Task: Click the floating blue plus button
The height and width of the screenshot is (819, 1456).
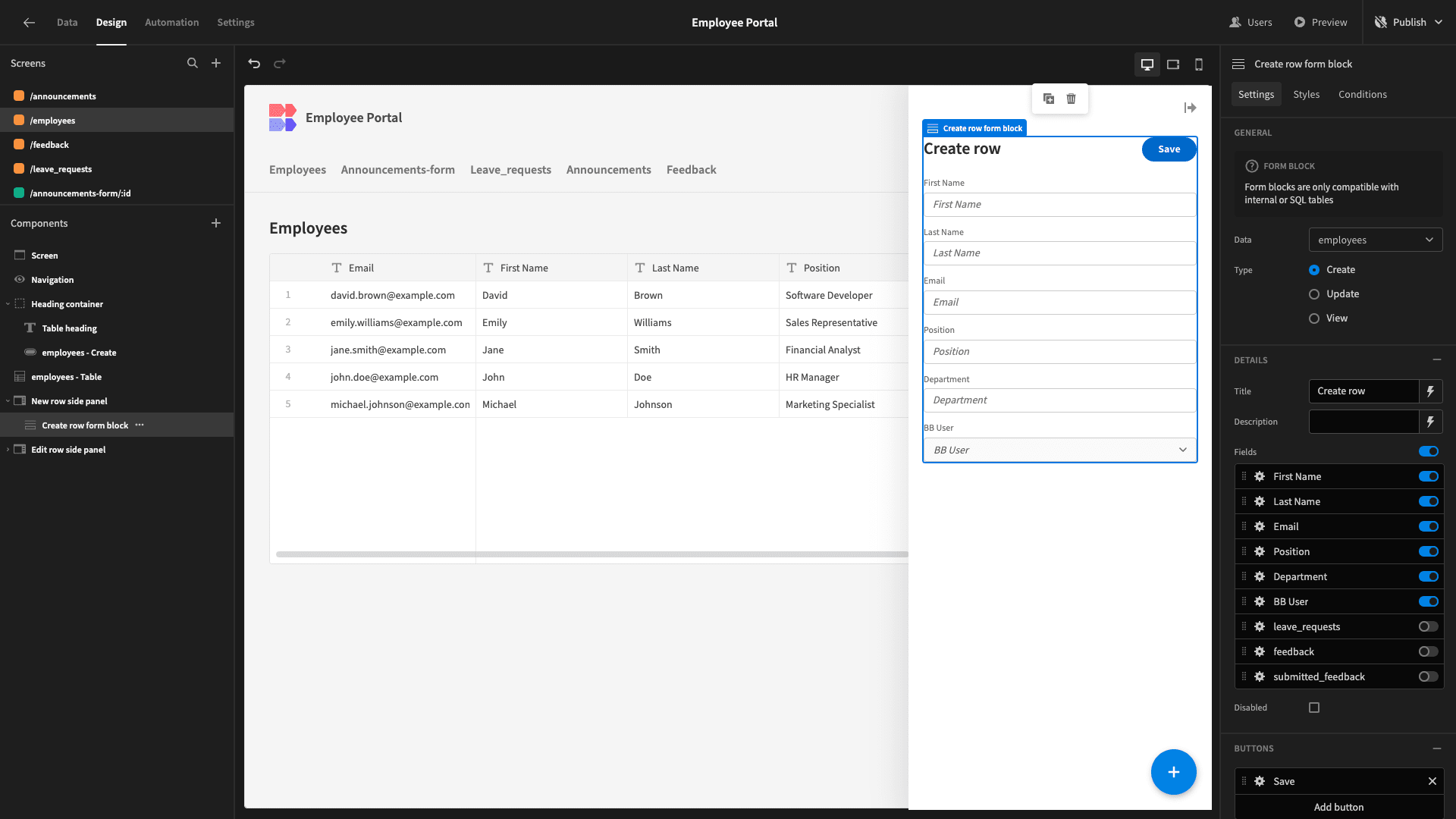Action: [x=1173, y=772]
